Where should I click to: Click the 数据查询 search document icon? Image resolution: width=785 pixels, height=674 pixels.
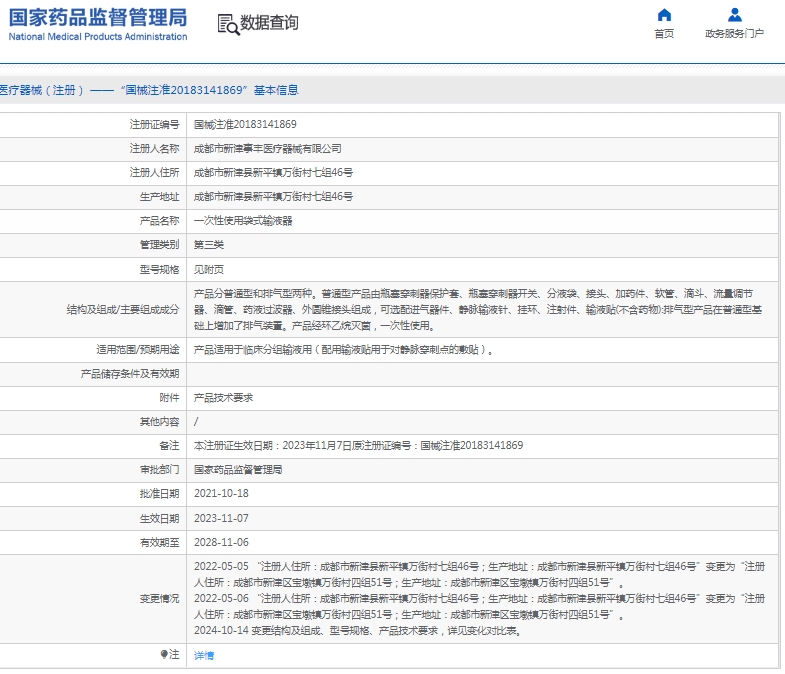pos(228,24)
